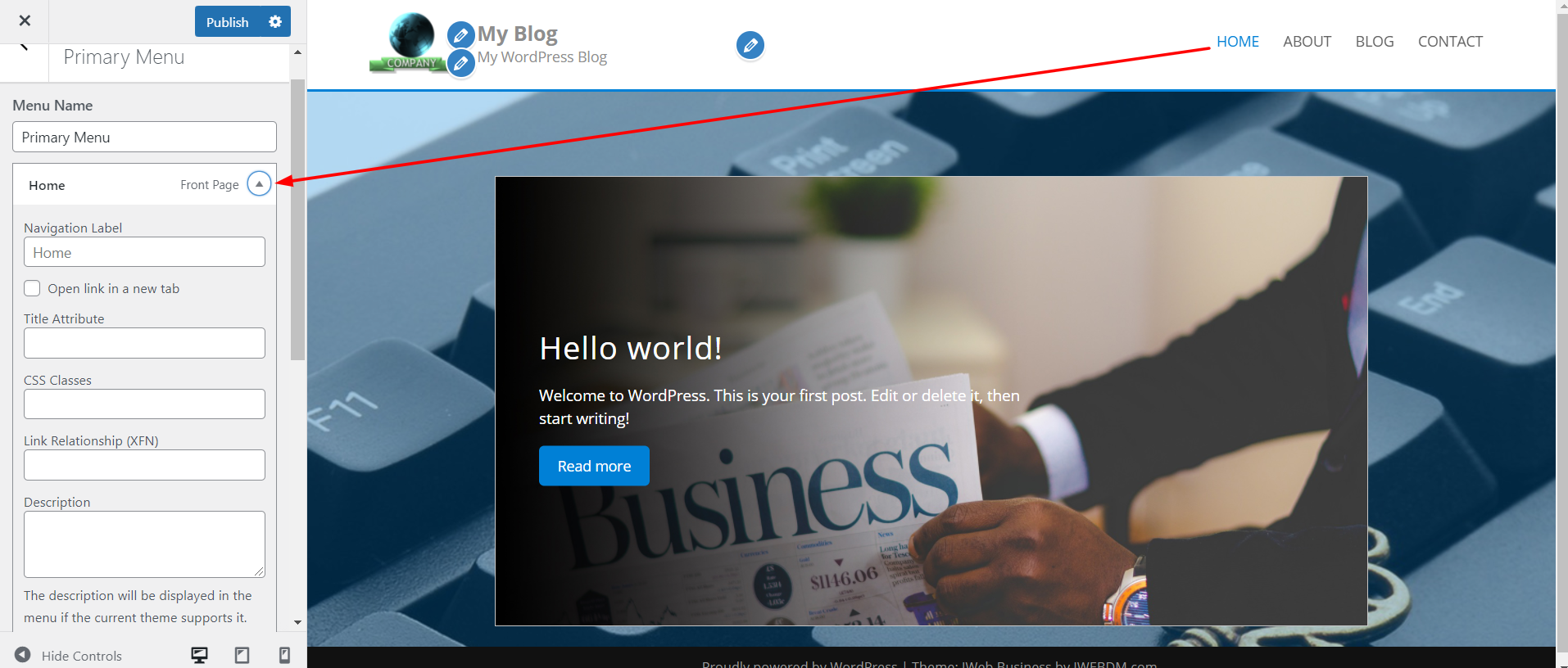Open the Hello world! post title
Viewport: 1568px width, 668px height.
coord(631,349)
